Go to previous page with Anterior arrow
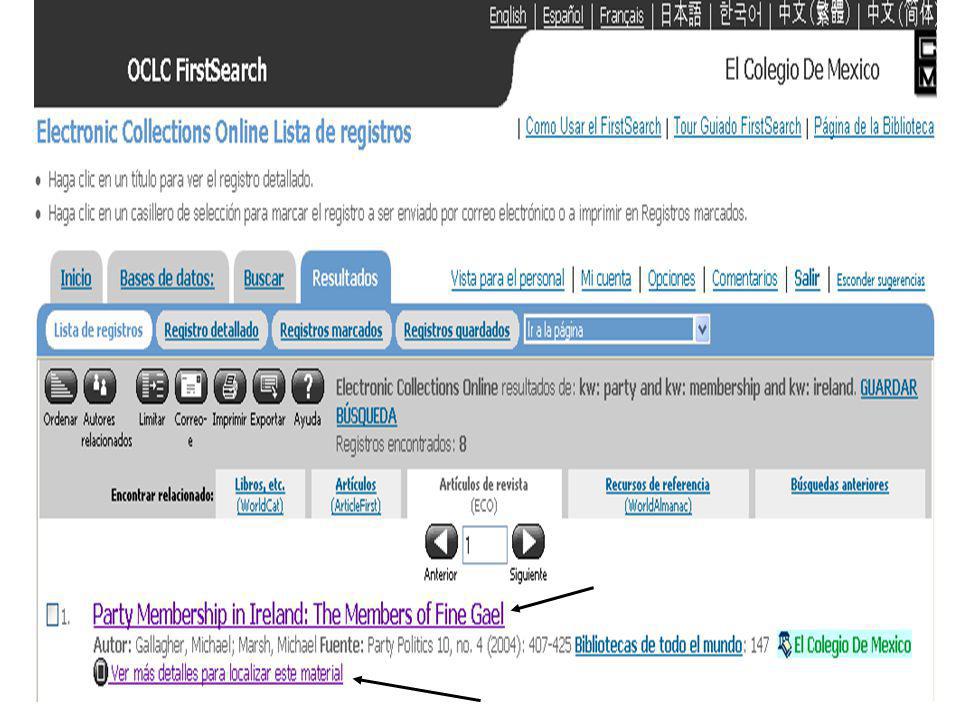Viewport: 960px width, 720px height. [441, 541]
